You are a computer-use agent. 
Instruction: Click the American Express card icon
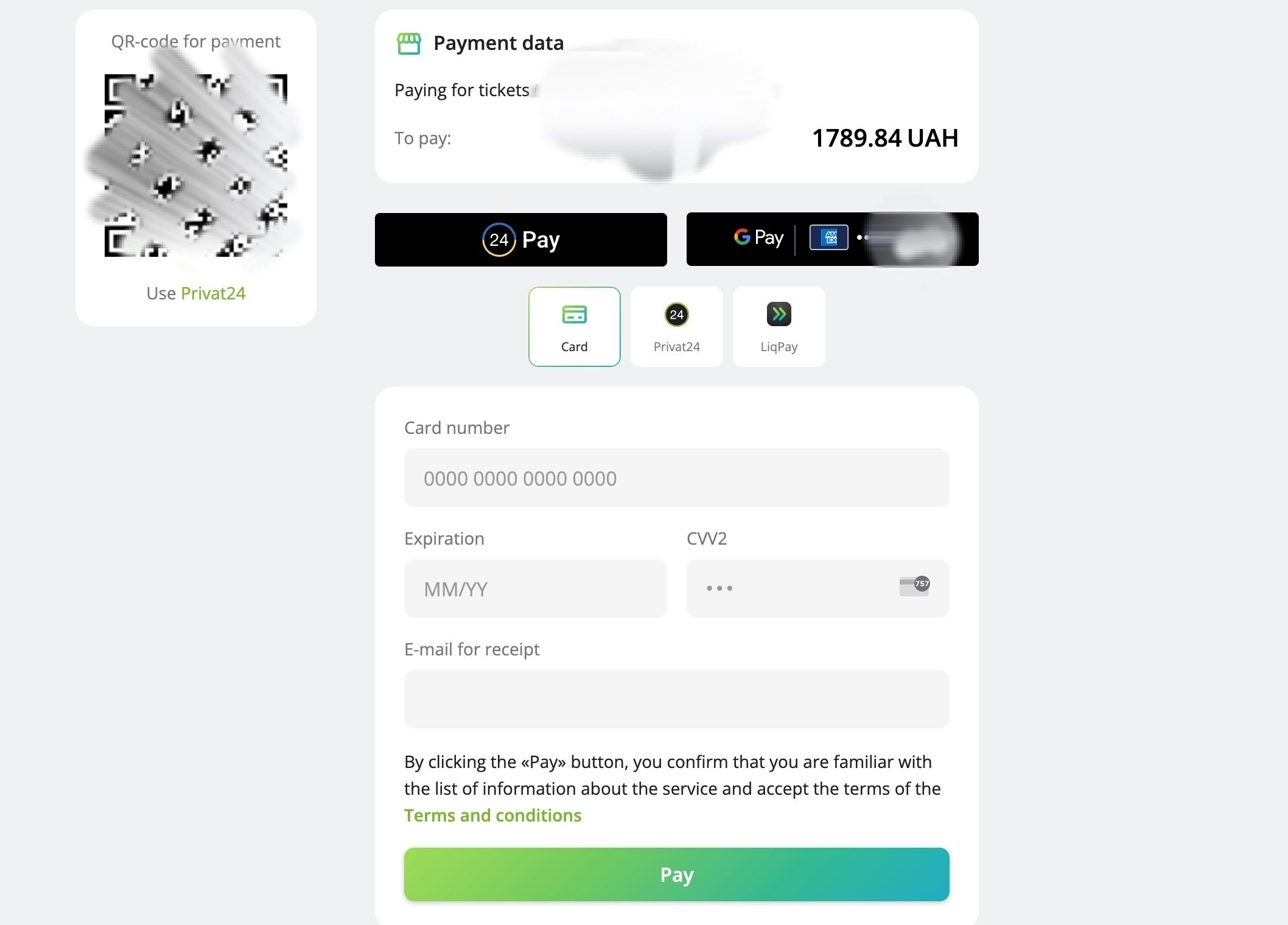point(828,237)
